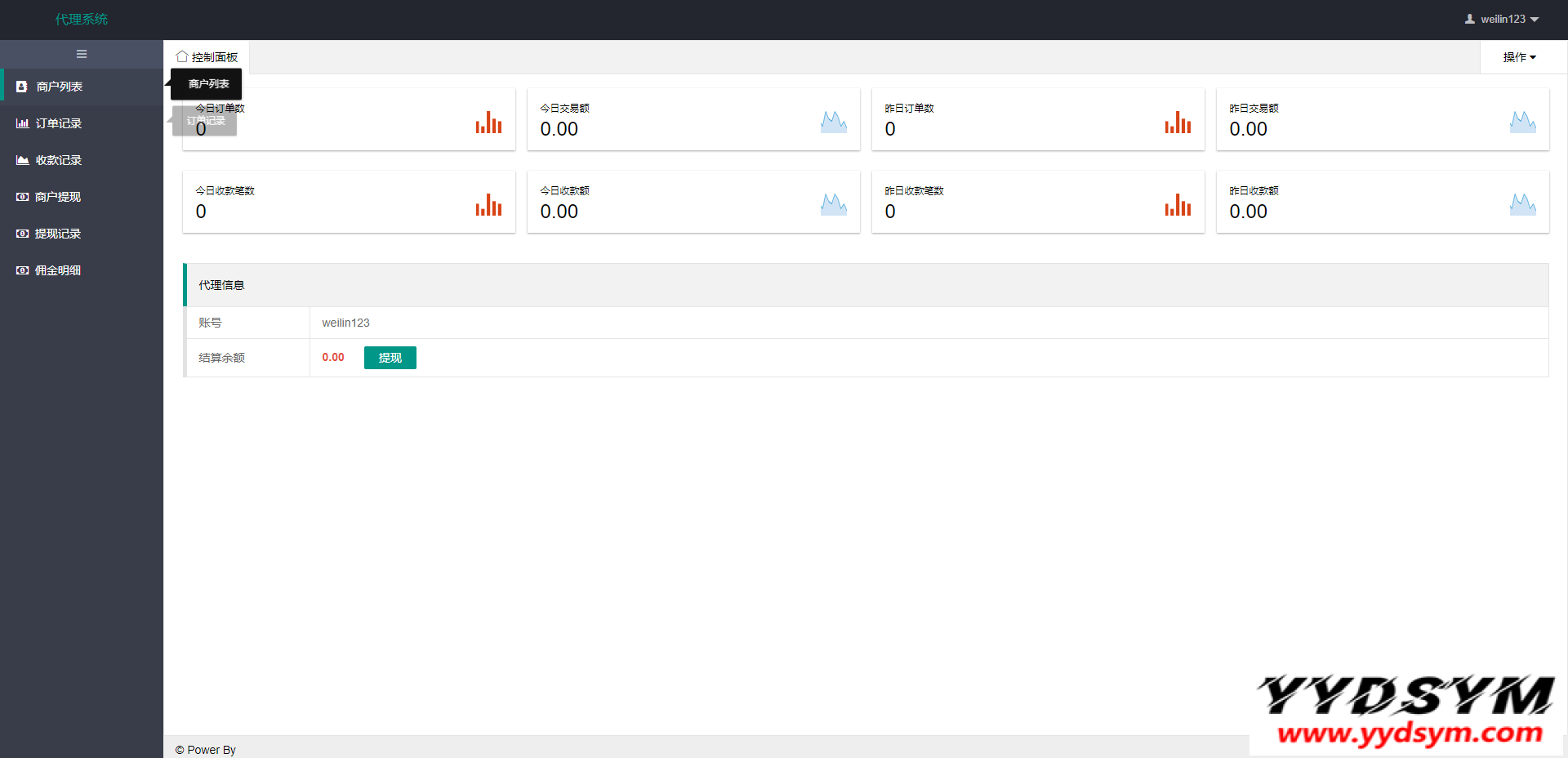Click the 收款记录 area chart icon
The height and width of the screenshot is (758, 1568).
click(x=23, y=160)
